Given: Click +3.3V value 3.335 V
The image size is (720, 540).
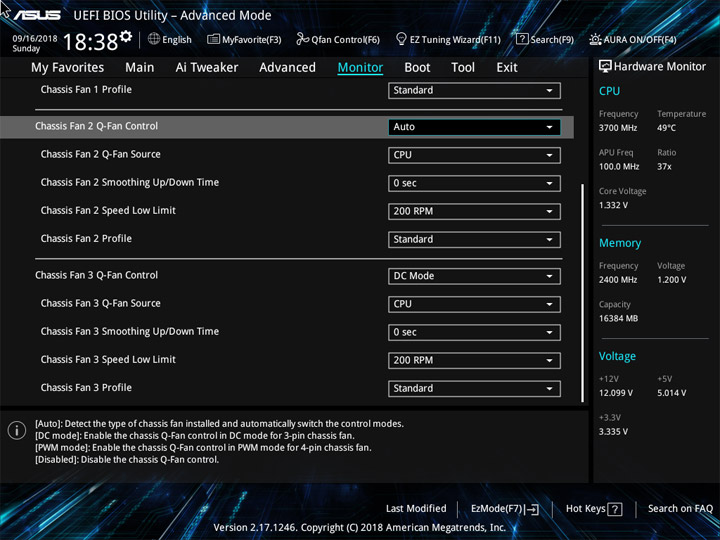Looking at the screenshot, I should (613, 432).
